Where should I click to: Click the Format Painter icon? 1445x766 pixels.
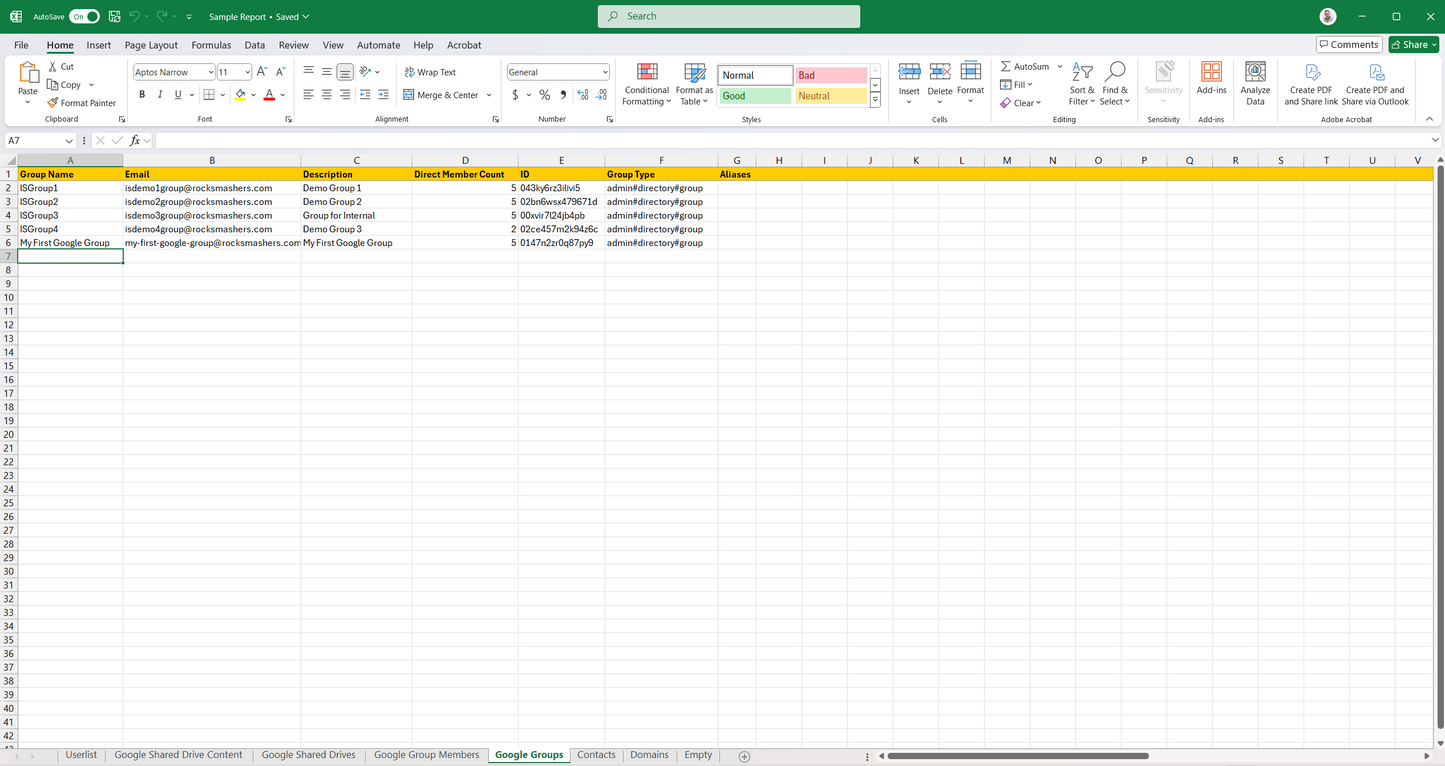[53, 103]
